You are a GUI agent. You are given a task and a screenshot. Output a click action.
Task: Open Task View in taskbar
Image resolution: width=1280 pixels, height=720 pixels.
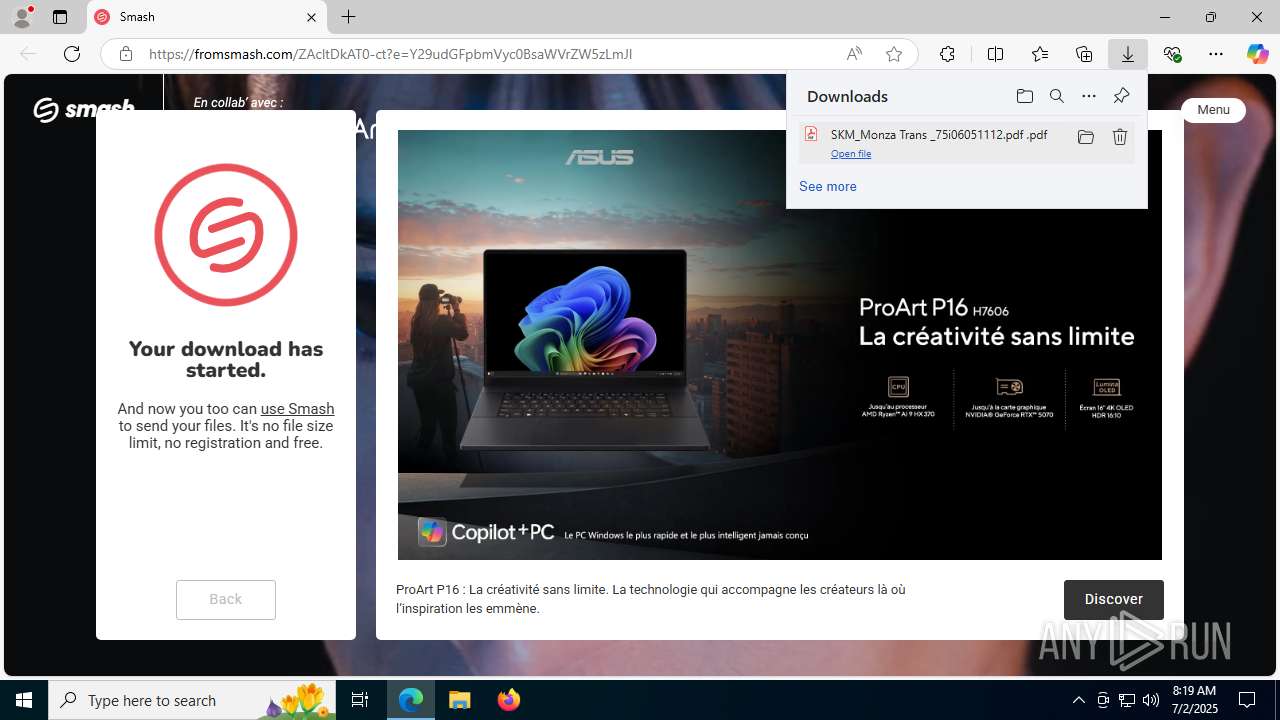[360, 700]
